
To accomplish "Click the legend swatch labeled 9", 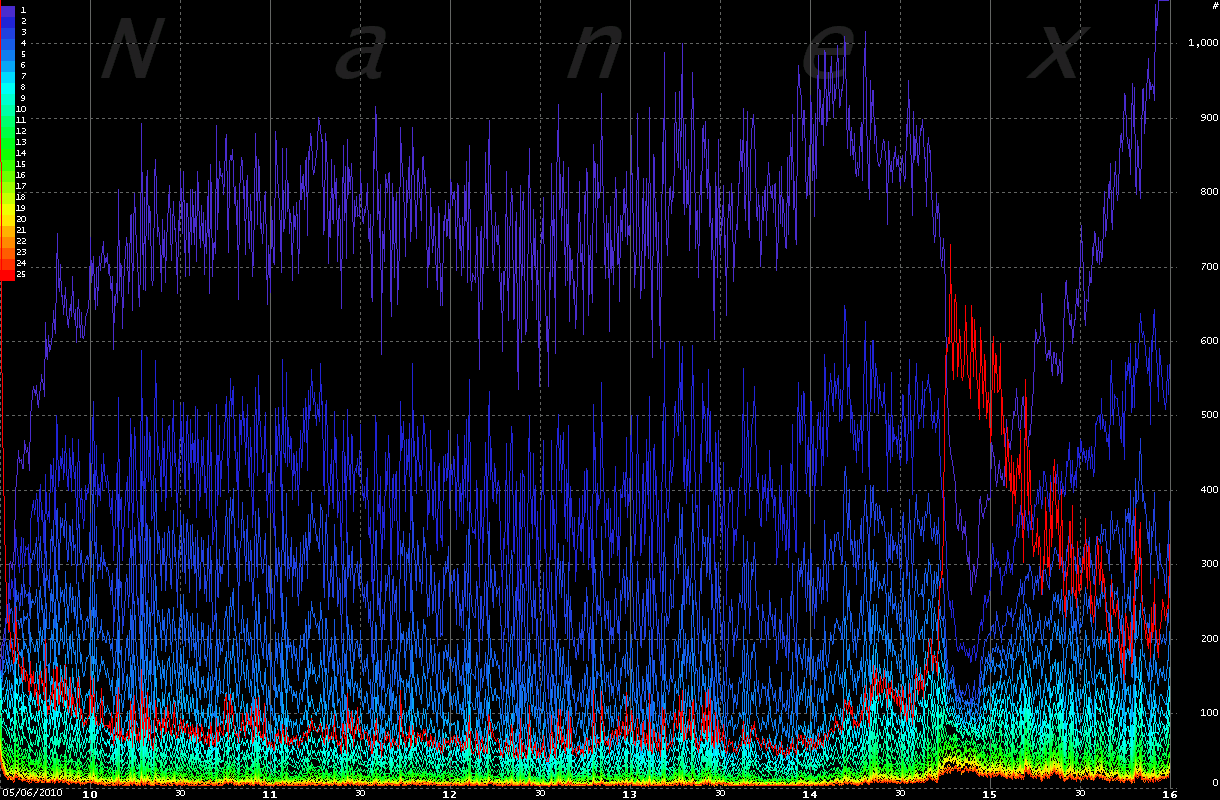I will click(7, 97).
